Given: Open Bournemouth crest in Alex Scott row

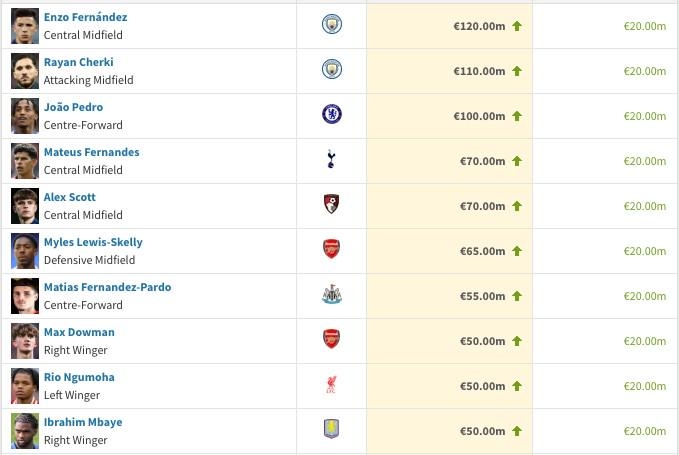Looking at the screenshot, I should (x=332, y=204).
